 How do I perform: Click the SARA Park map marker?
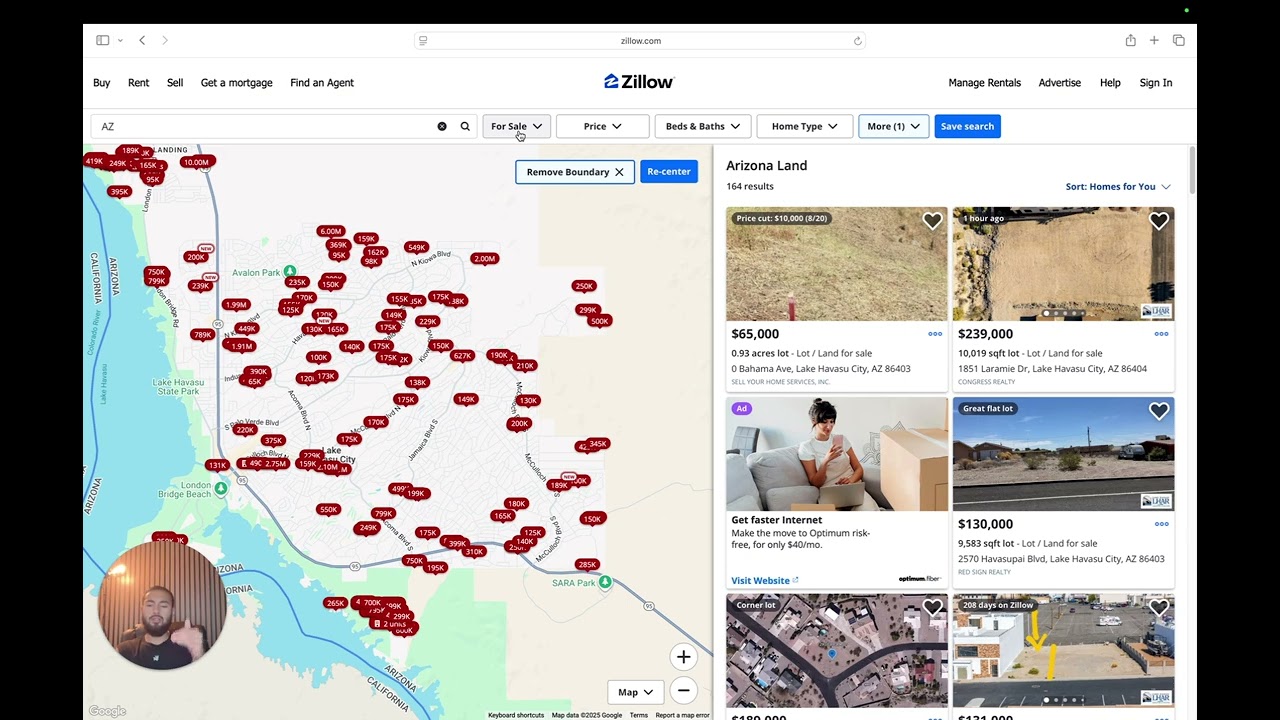605,582
